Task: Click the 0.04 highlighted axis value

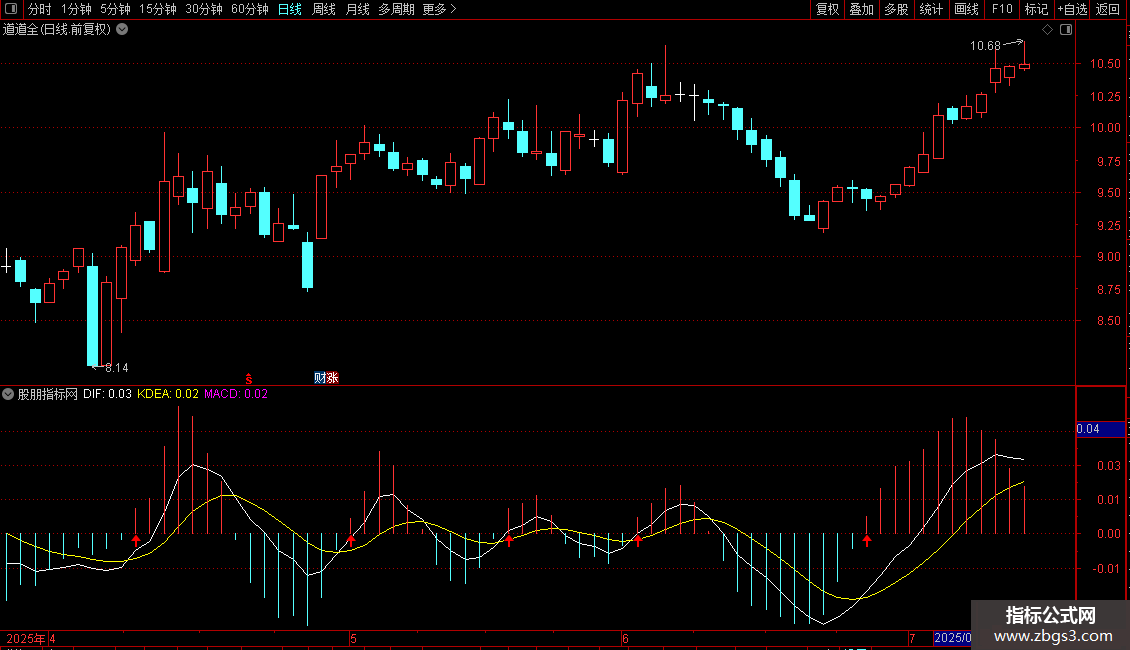Action: click(1100, 429)
